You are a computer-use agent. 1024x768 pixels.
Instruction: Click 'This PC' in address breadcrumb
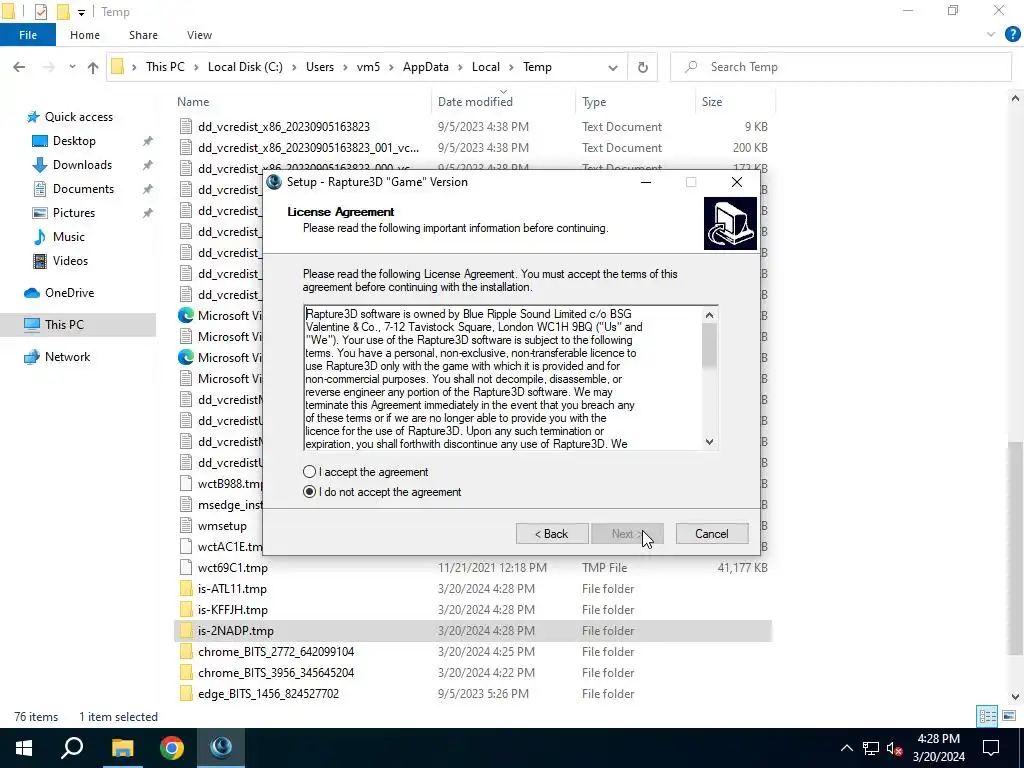[x=165, y=67]
